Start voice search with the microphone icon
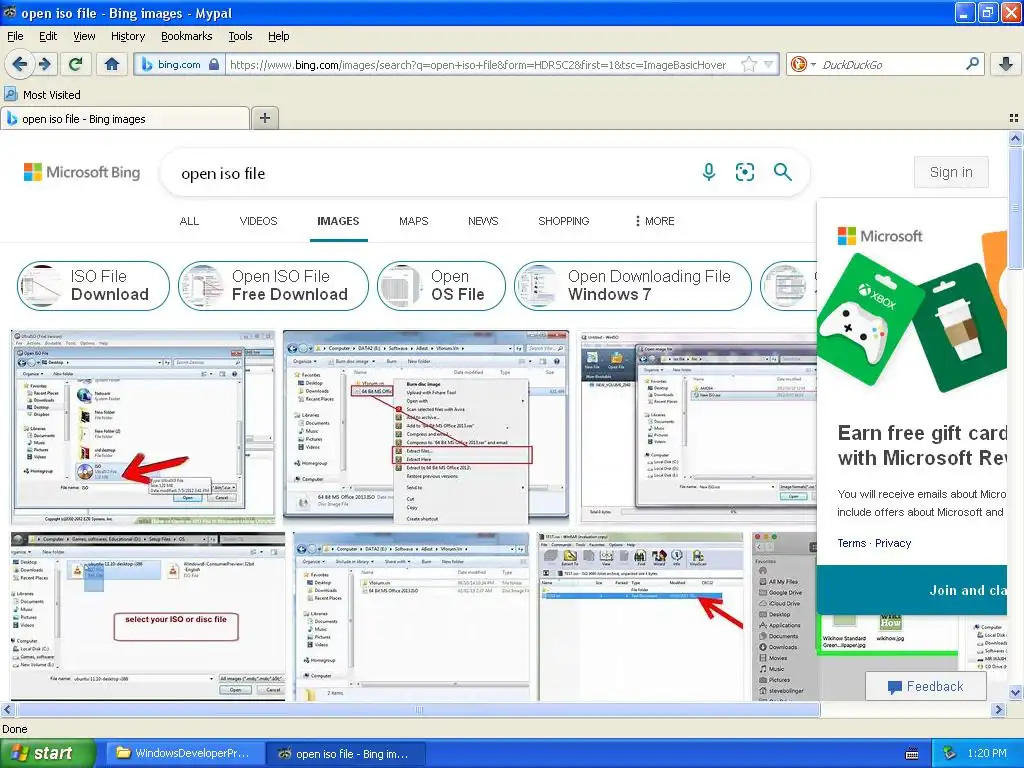This screenshot has width=1024, height=768. [709, 172]
